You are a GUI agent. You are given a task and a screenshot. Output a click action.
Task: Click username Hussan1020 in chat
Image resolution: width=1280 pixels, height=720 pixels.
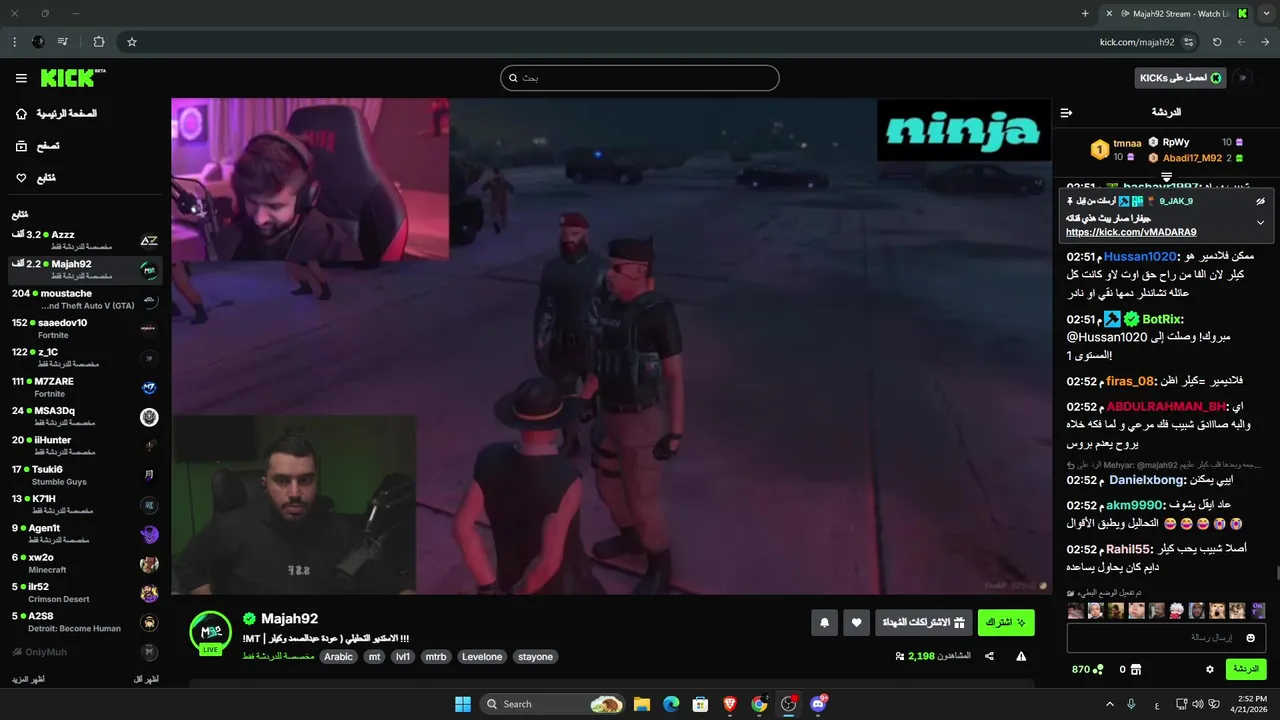click(1139, 256)
